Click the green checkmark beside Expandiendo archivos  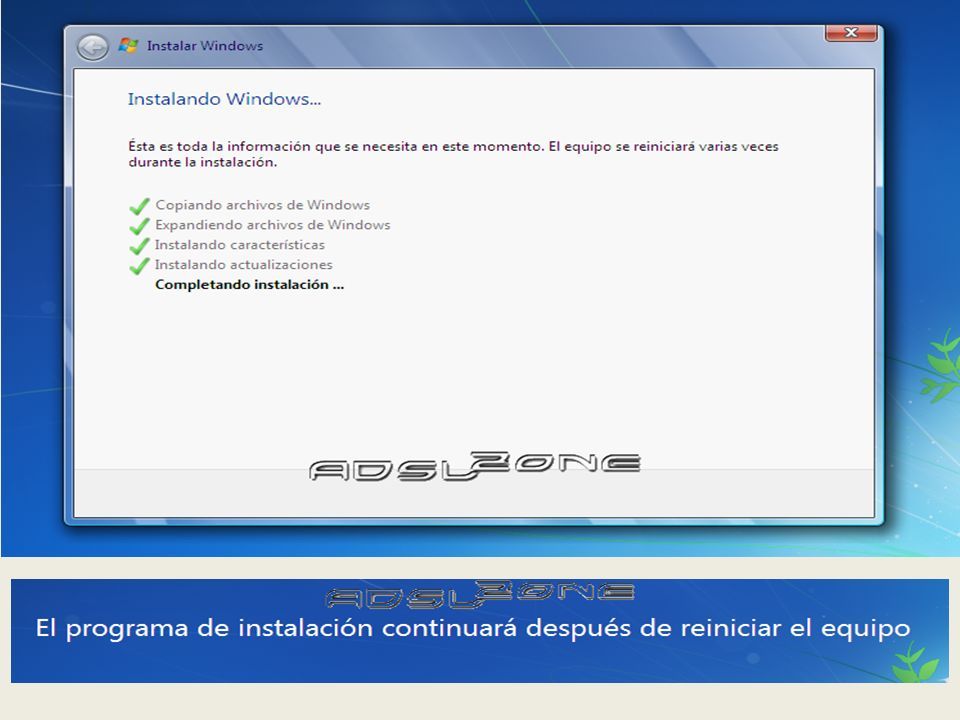coord(140,226)
